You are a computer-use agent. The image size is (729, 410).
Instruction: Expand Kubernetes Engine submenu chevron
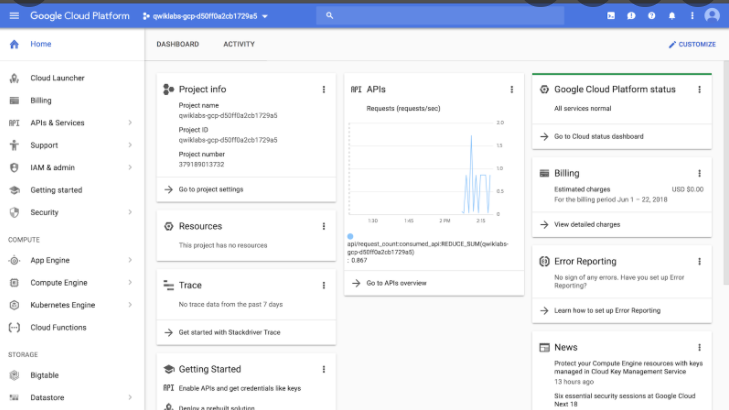pos(130,305)
